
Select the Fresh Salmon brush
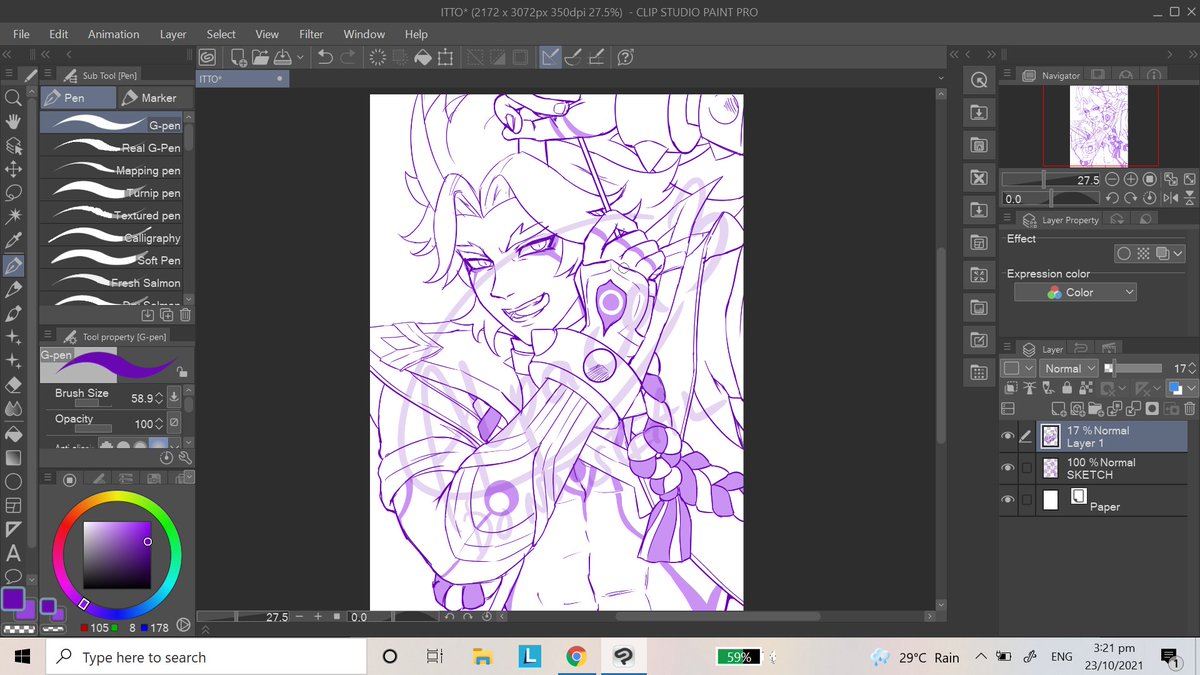click(112, 283)
